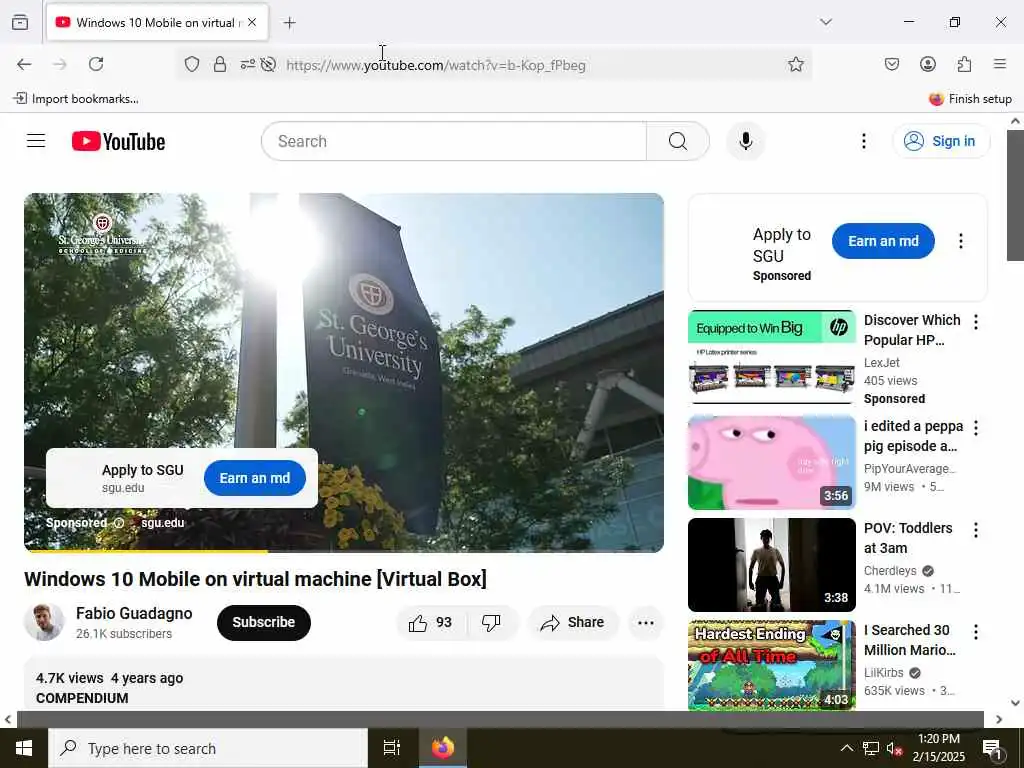Reload the page with refresh icon
Image resolution: width=1024 pixels, height=768 pixels.
pos(96,64)
